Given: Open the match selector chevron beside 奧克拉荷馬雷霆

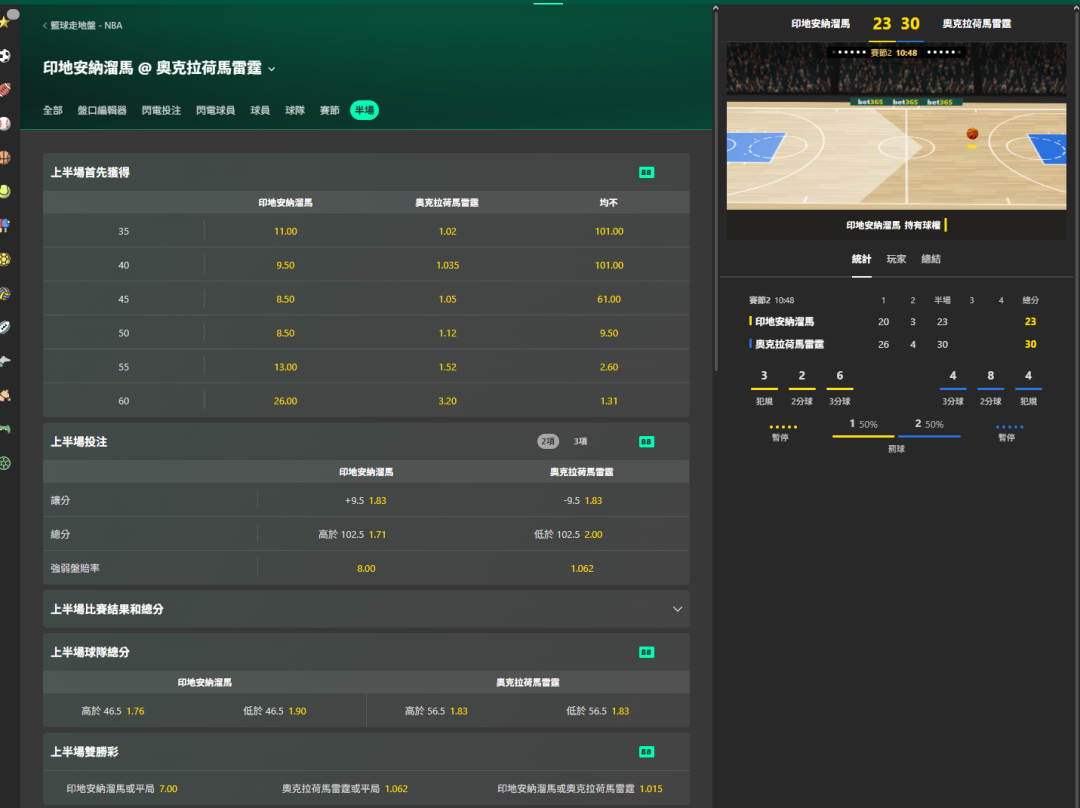Looking at the screenshot, I should 272,69.
